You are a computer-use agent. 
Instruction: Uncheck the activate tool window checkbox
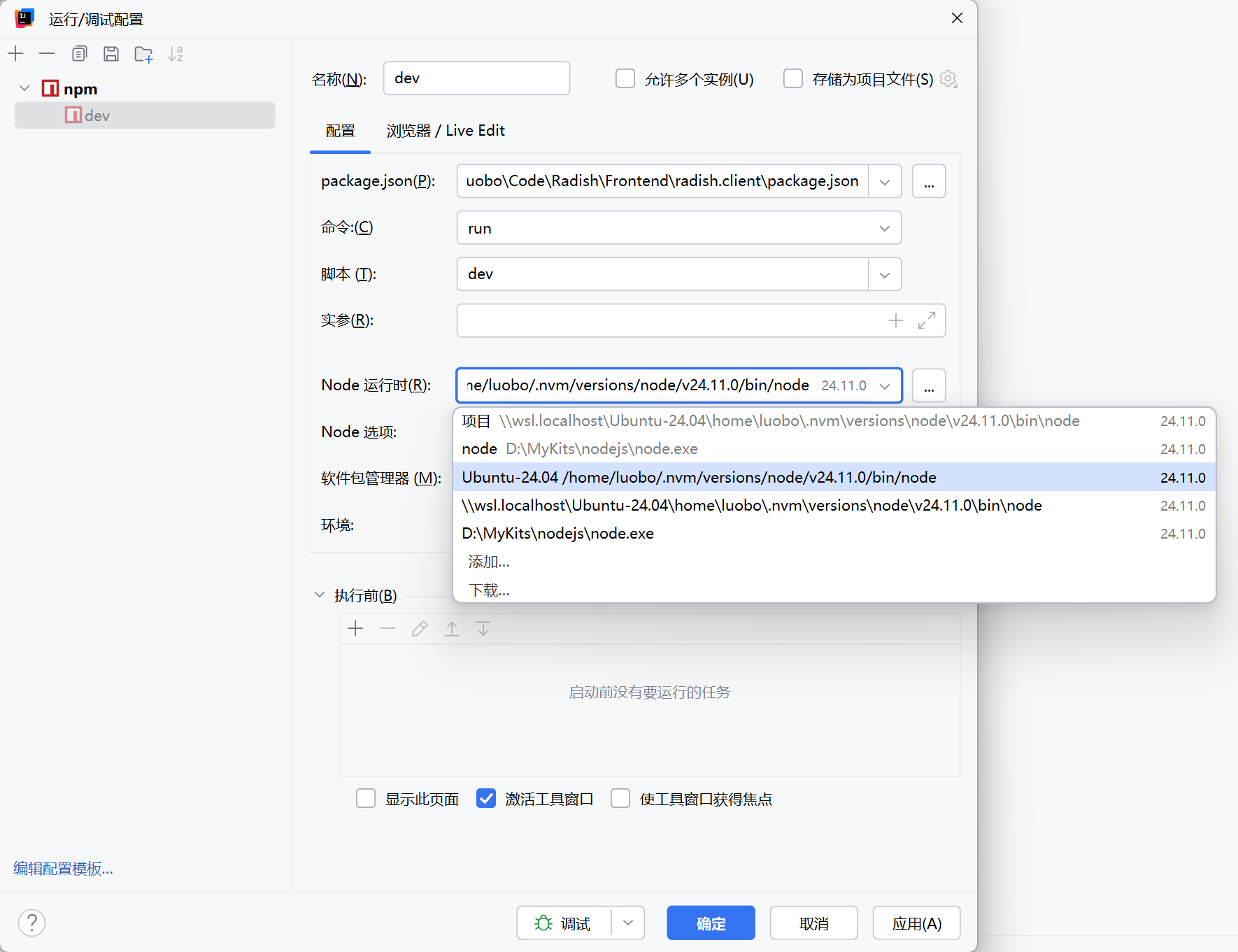pos(486,798)
